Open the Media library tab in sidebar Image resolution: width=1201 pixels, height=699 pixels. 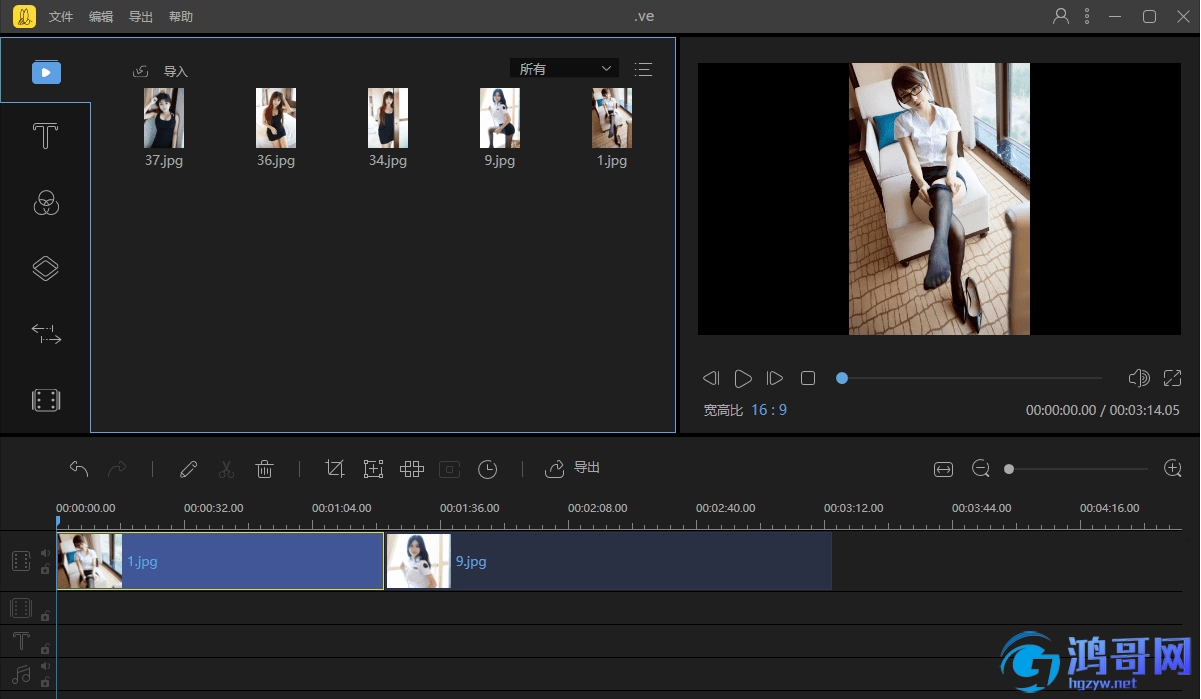click(x=46, y=72)
